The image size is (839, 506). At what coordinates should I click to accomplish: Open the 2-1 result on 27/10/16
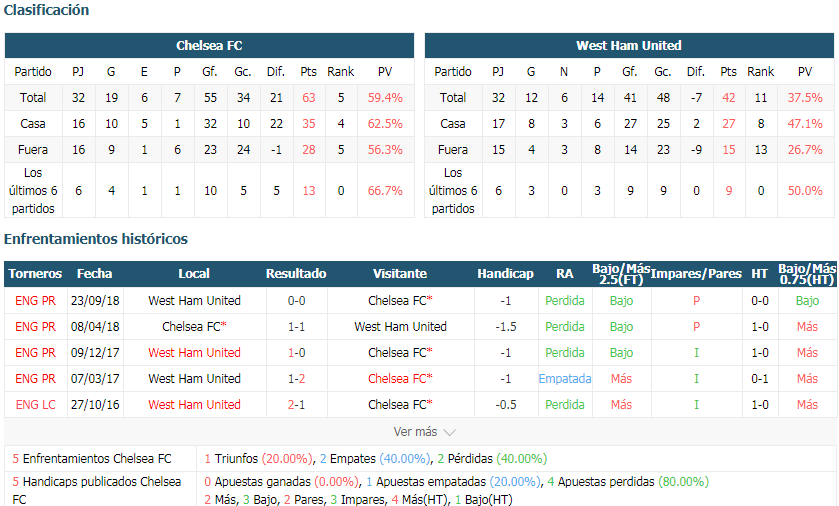click(x=296, y=405)
